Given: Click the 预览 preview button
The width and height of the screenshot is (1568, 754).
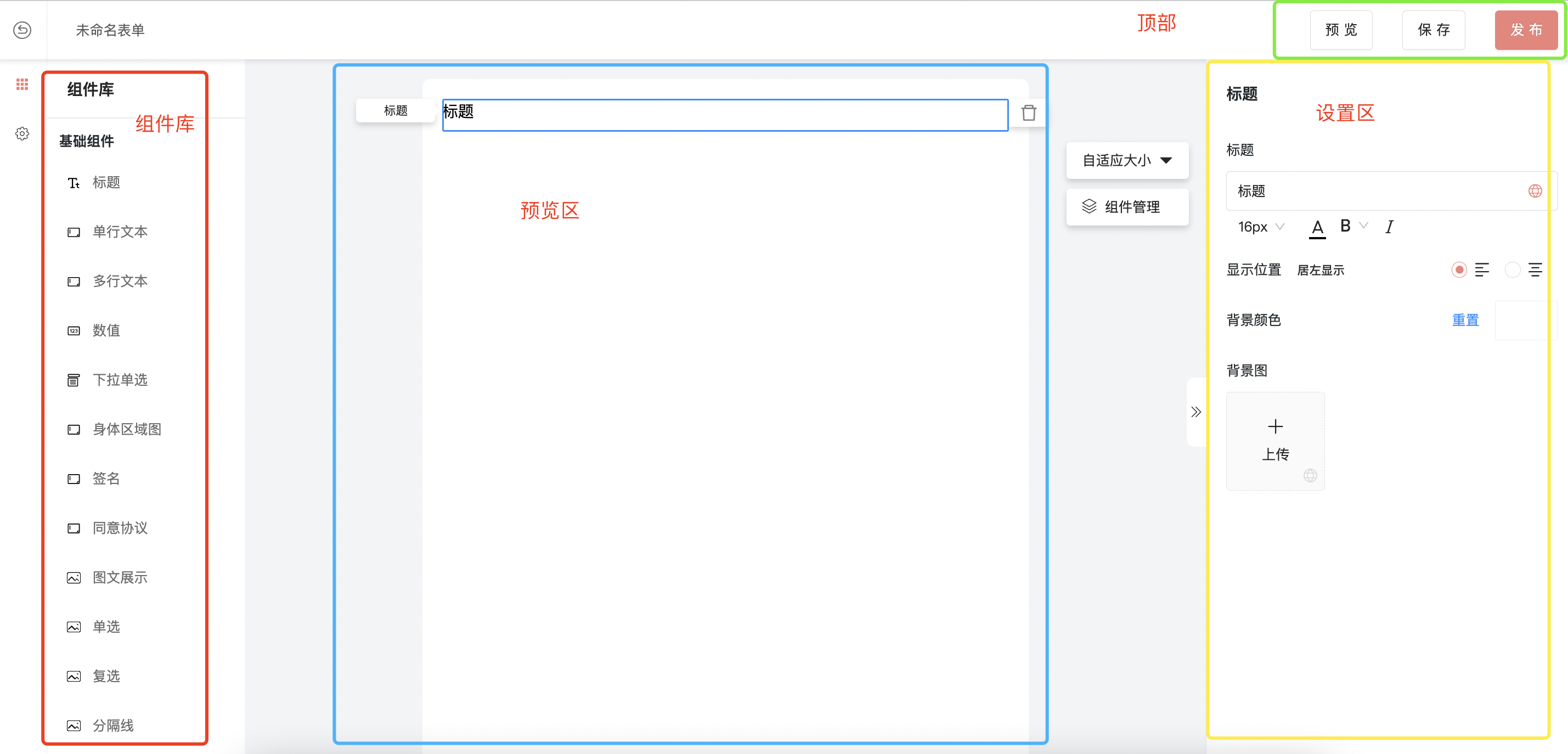Looking at the screenshot, I should pyautogui.click(x=1341, y=30).
